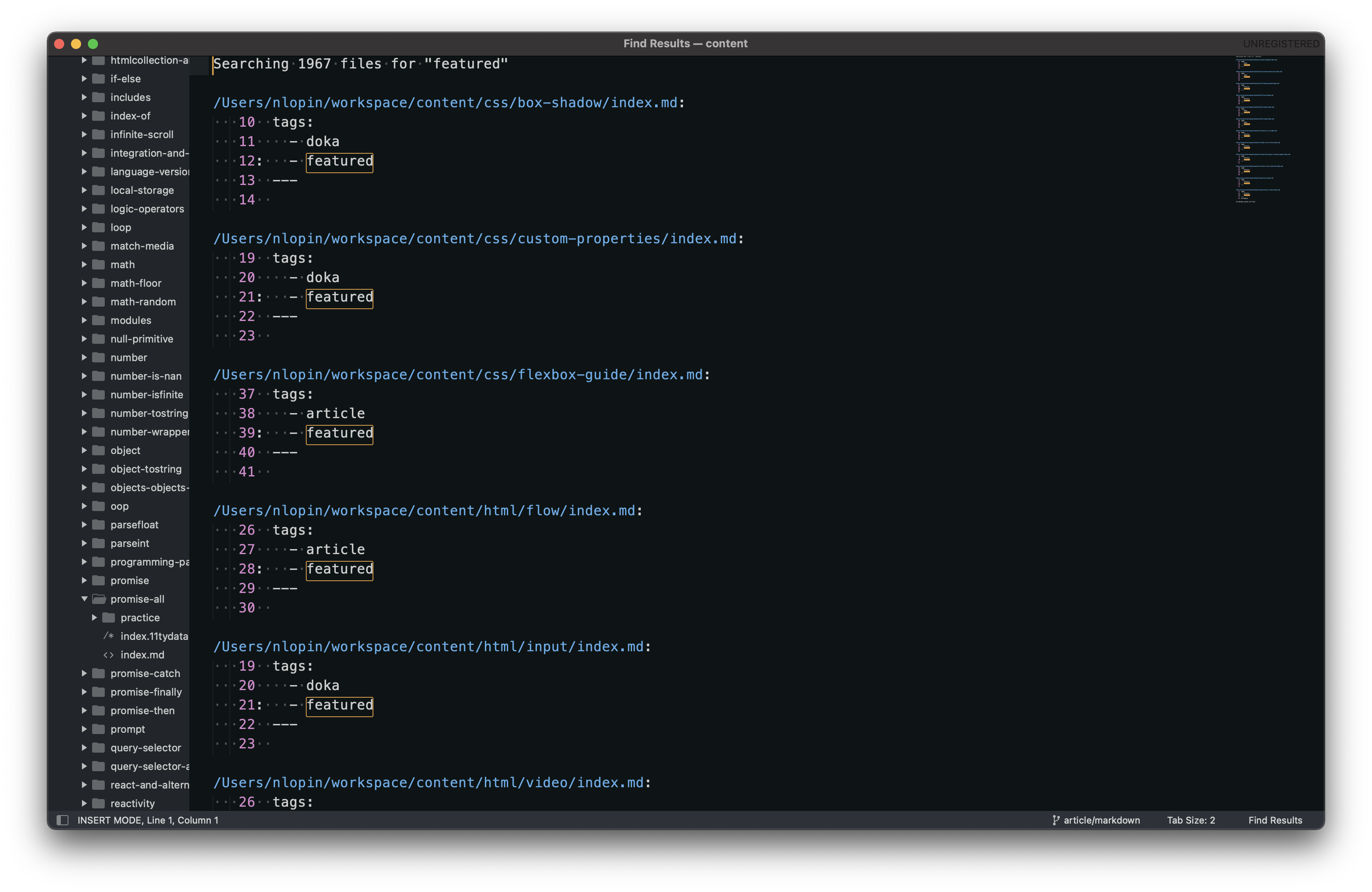Click the index.11tydata file icon
Viewport: 1372px width, 892px height.
[109, 636]
